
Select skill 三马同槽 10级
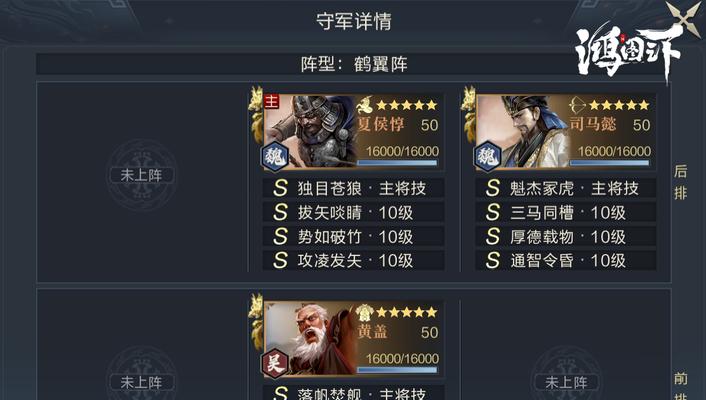coord(566,212)
